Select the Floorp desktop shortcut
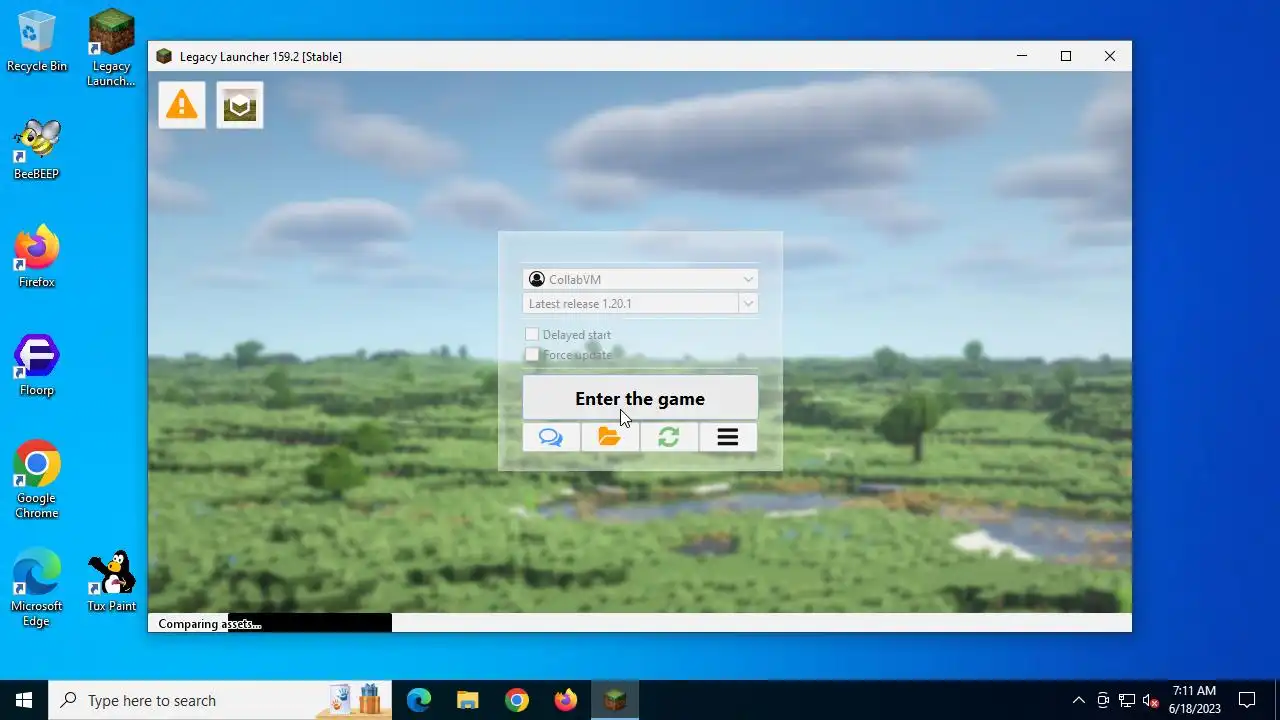This screenshot has width=1280, height=720. coord(37,366)
